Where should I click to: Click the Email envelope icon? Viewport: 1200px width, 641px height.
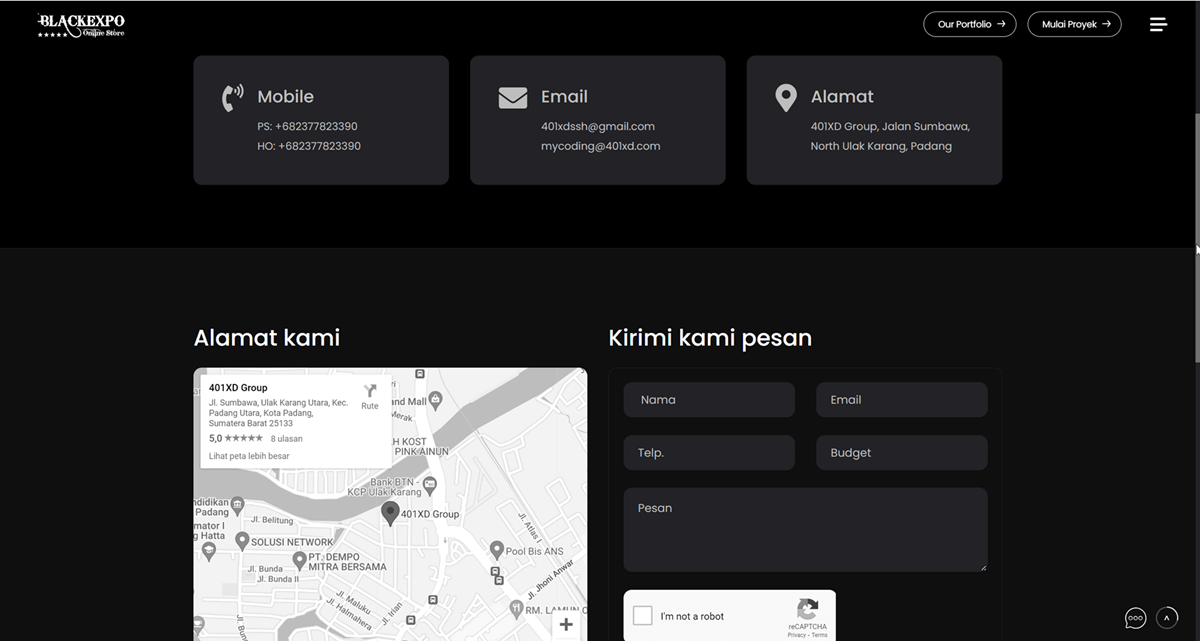tap(511, 97)
